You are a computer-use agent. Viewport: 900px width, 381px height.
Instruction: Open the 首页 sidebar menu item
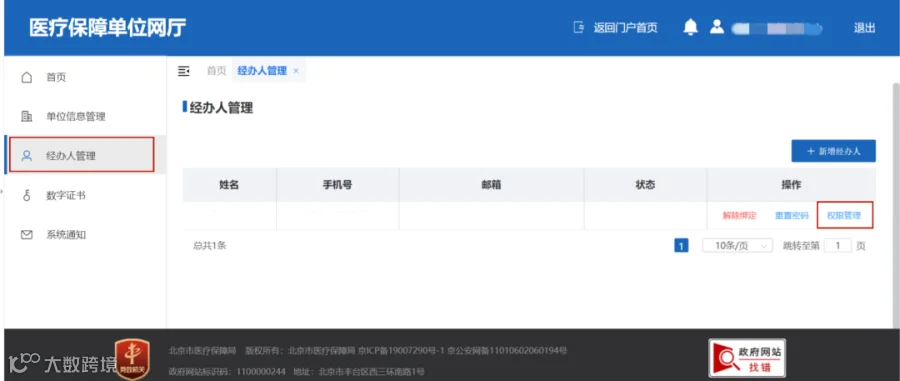point(85,77)
